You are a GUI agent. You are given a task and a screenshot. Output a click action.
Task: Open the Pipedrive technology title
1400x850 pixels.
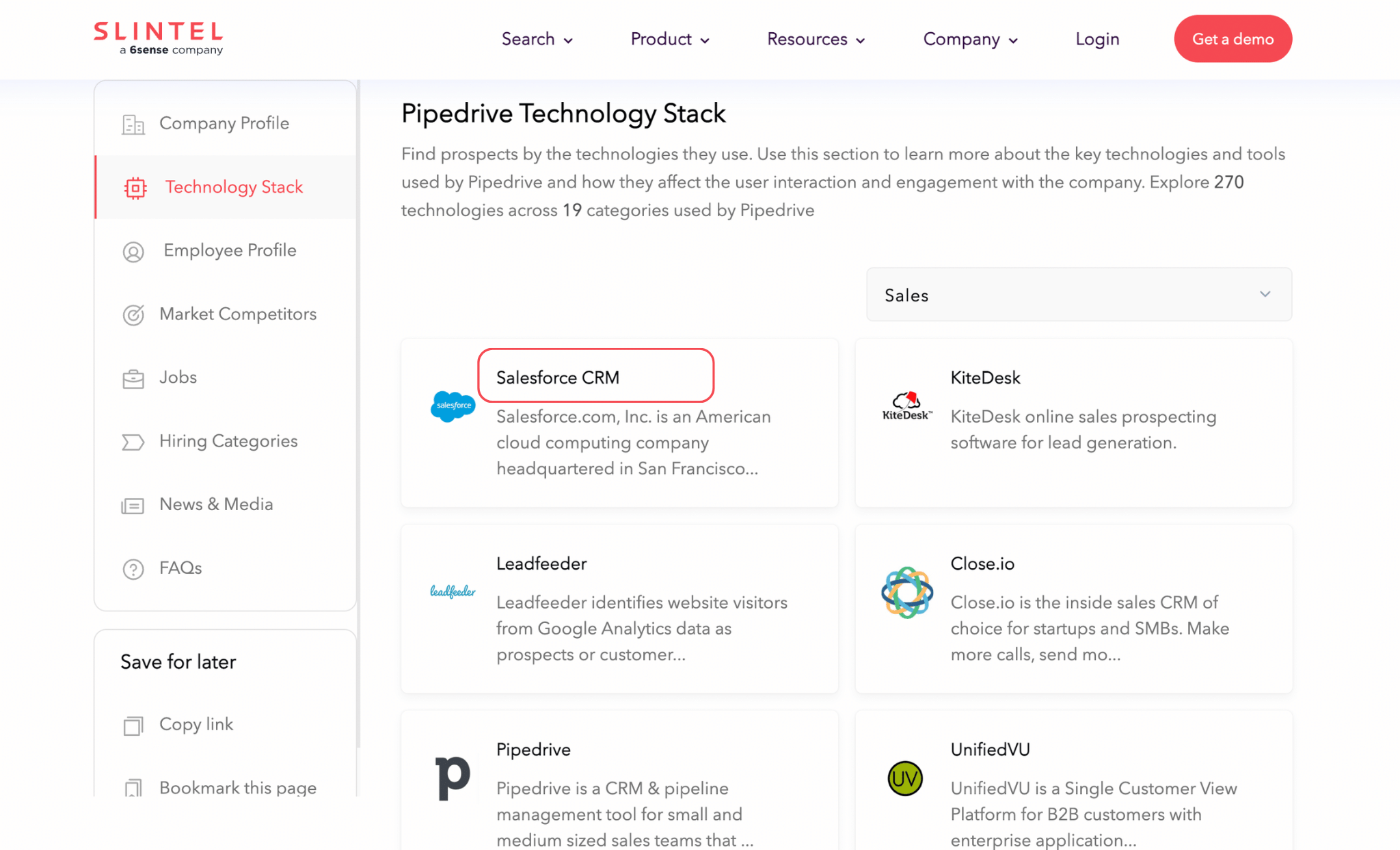[x=533, y=749]
